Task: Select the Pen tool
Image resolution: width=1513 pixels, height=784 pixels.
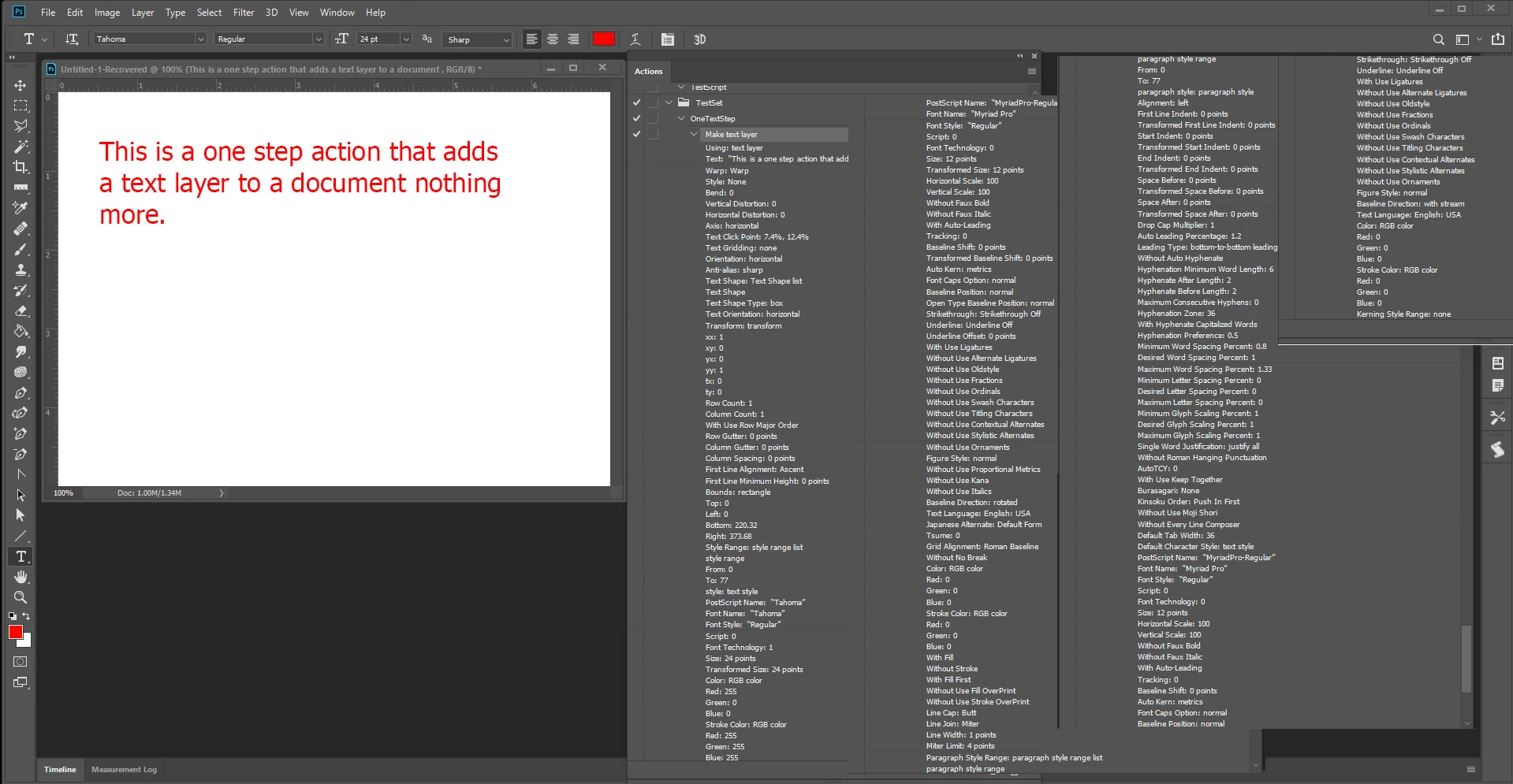Action: coord(20,392)
